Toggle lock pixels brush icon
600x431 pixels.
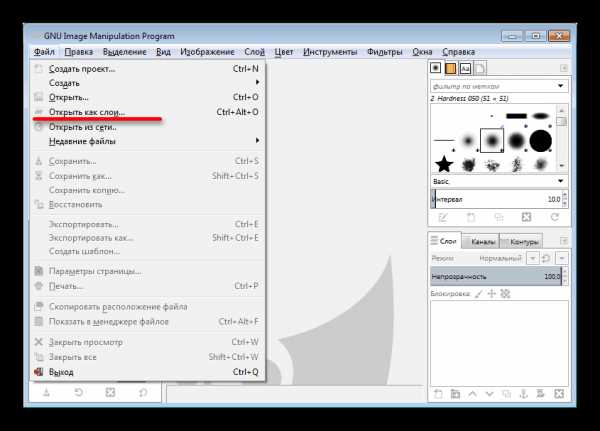479,294
